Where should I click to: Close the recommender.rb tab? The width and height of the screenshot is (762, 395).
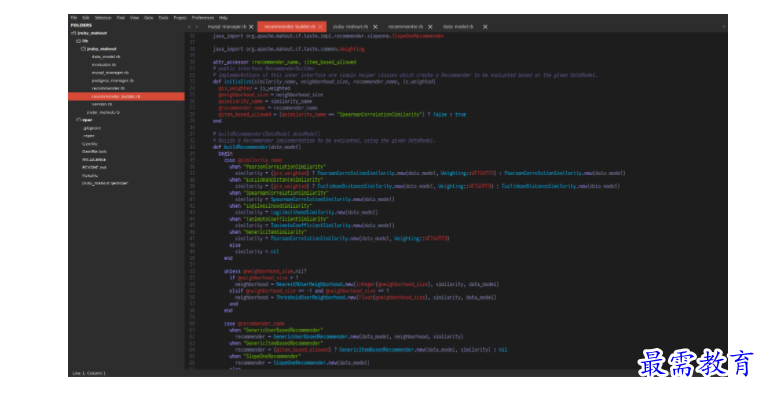click(430, 27)
